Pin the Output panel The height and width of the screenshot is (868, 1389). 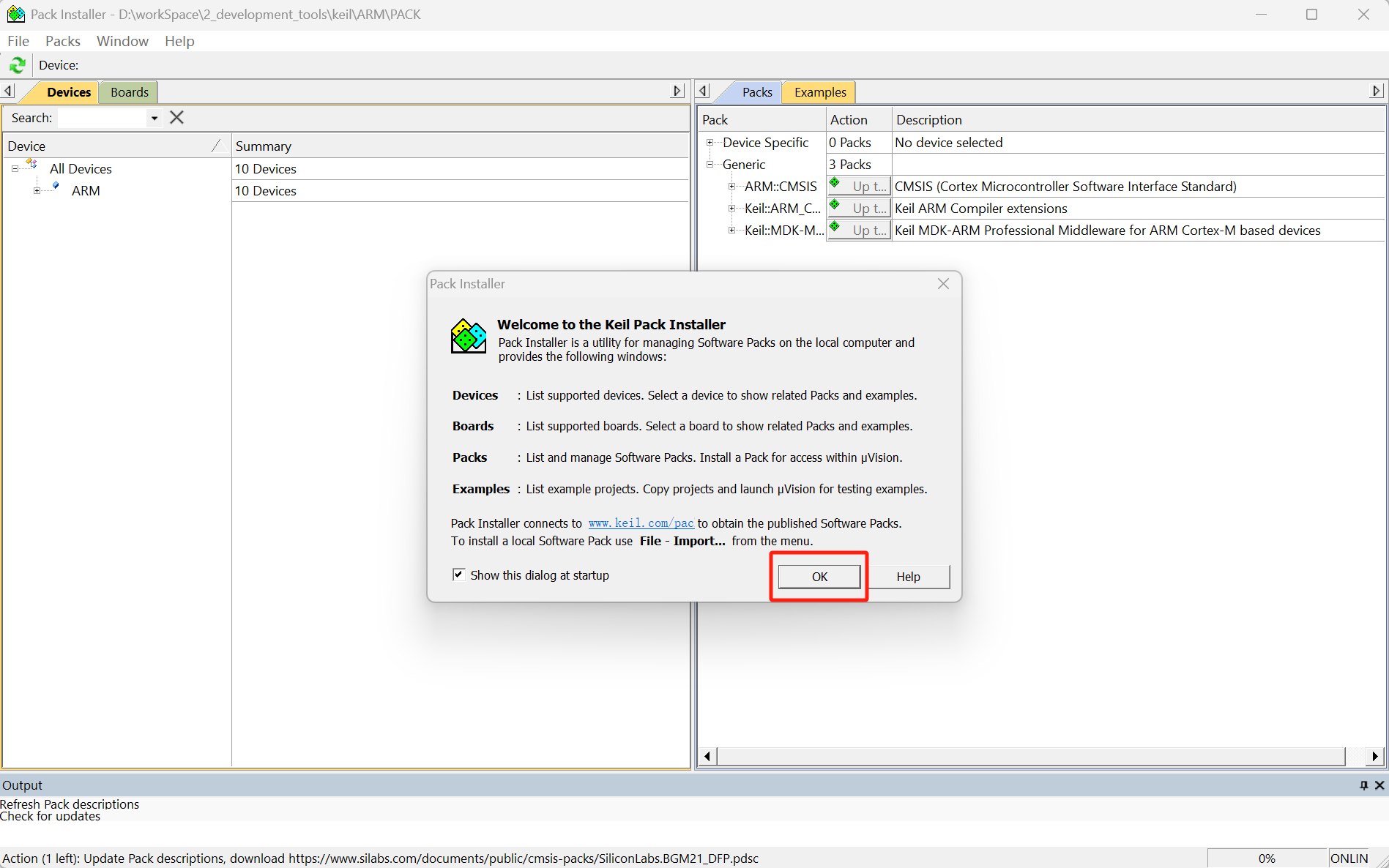(x=1363, y=785)
